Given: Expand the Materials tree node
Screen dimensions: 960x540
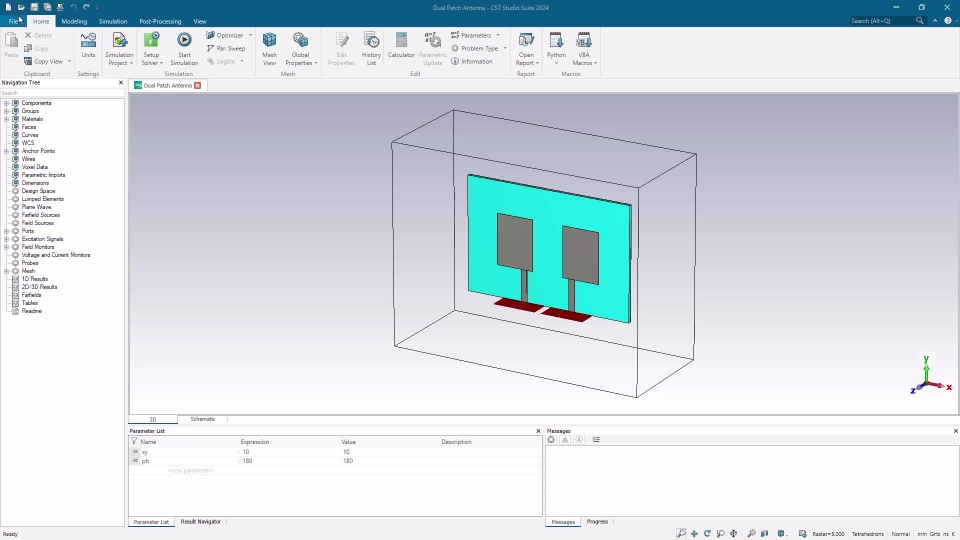Looking at the screenshot, I should (x=6, y=119).
